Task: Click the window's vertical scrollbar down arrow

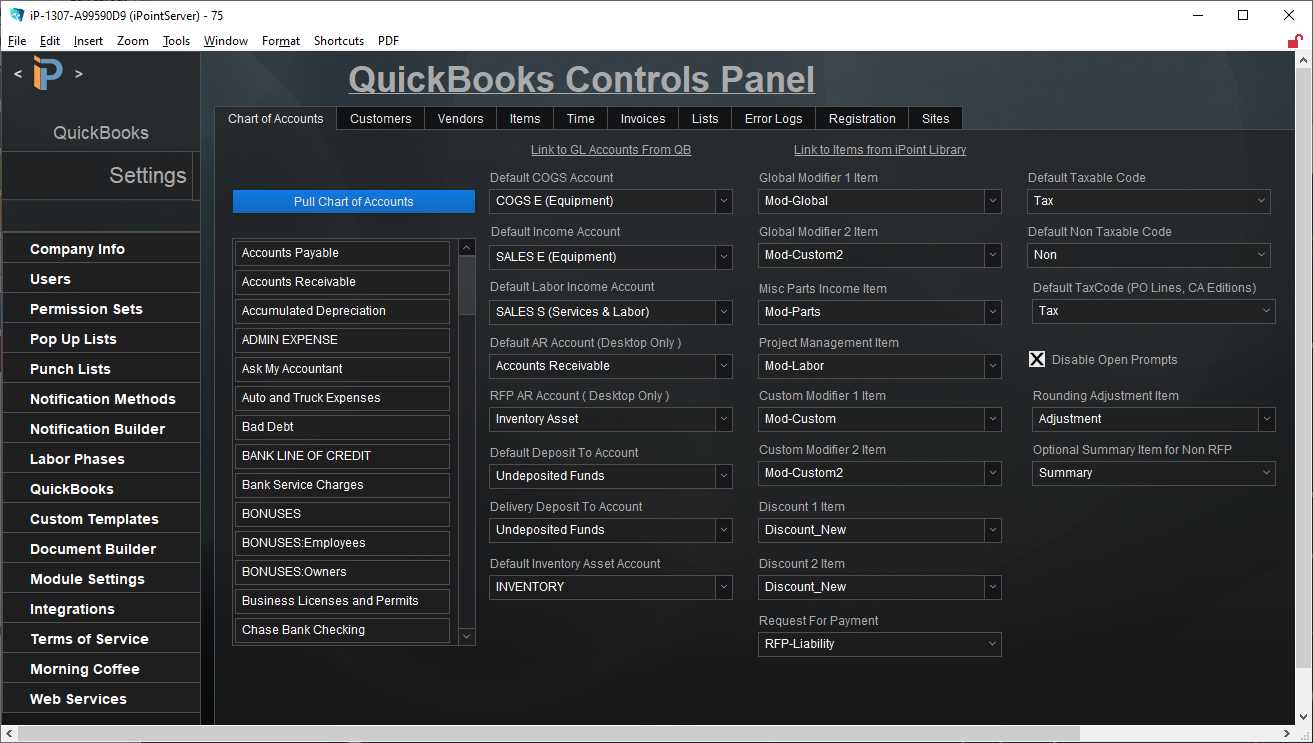Action: click(1304, 717)
